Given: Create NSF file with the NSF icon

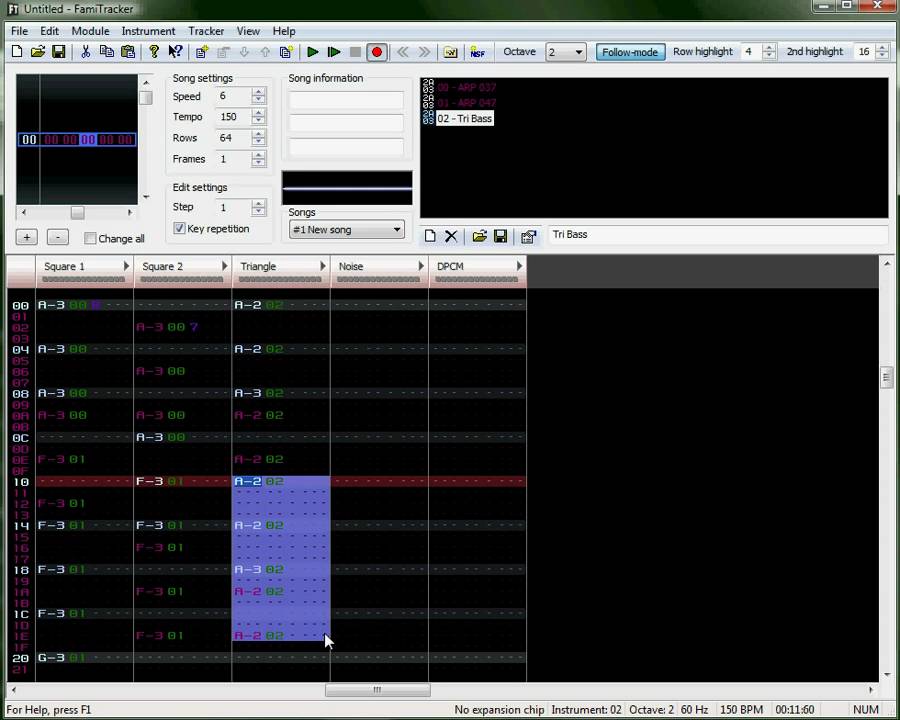Looking at the screenshot, I should click(x=478, y=52).
